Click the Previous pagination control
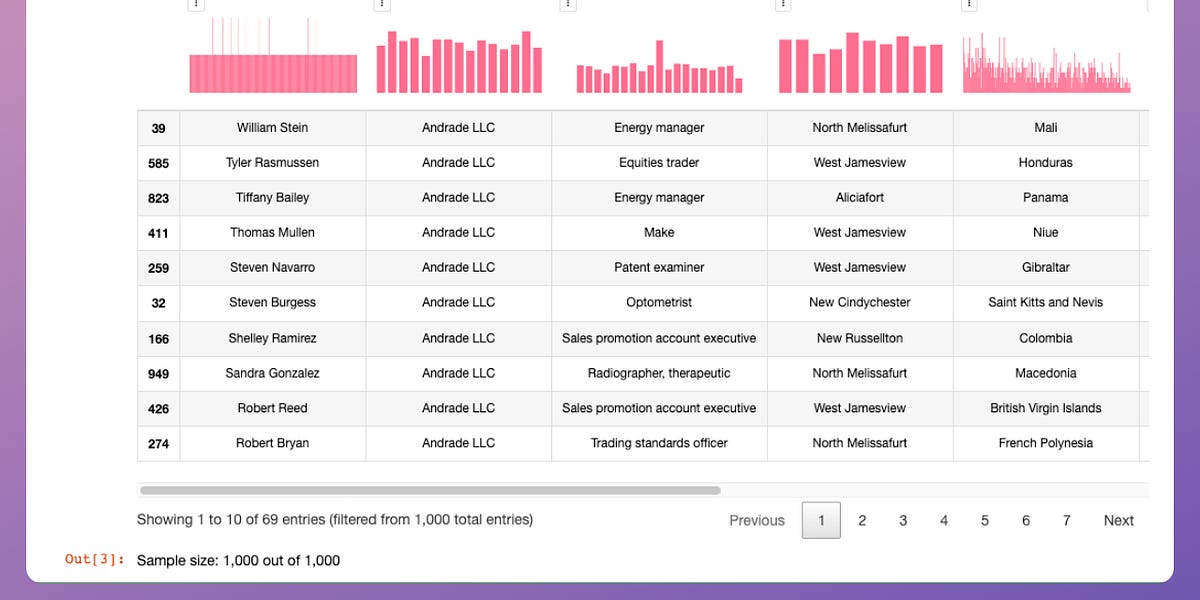 point(756,520)
